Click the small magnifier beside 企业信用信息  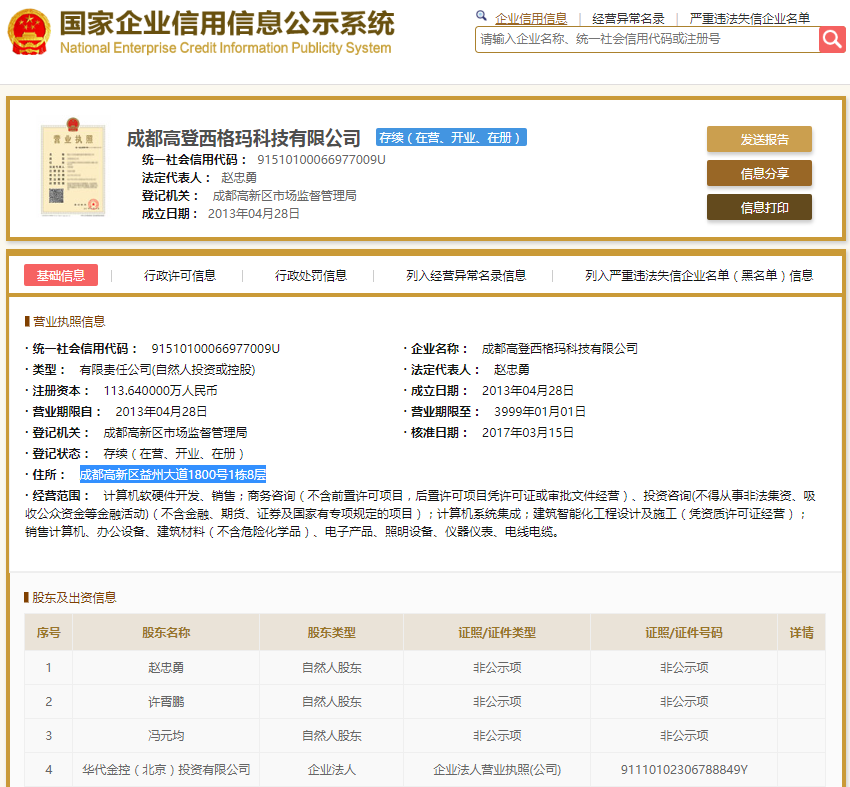pos(481,16)
